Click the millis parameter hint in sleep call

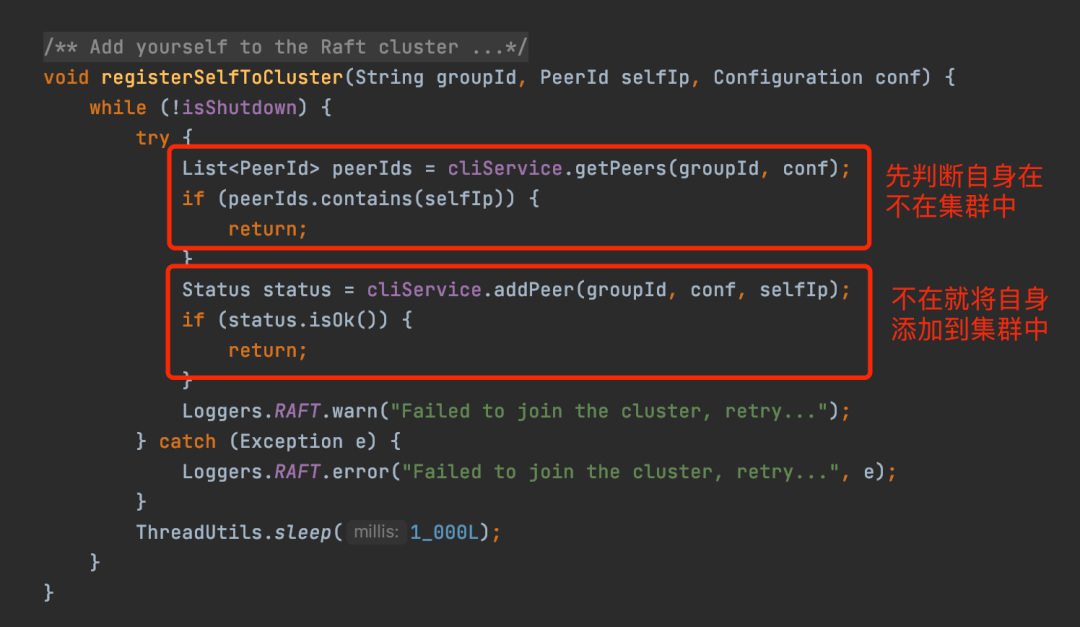pyautogui.click(x=376, y=532)
